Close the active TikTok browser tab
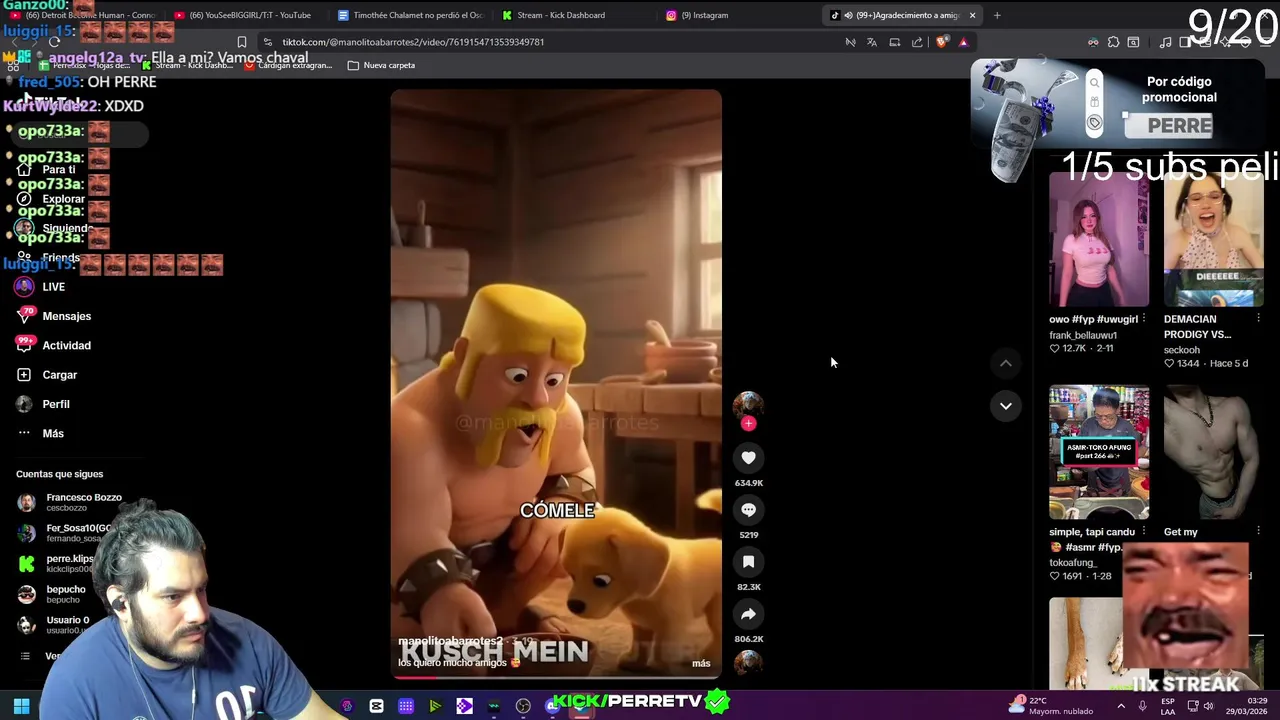The height and width of the screenshot is (720, 1280). 972,15
